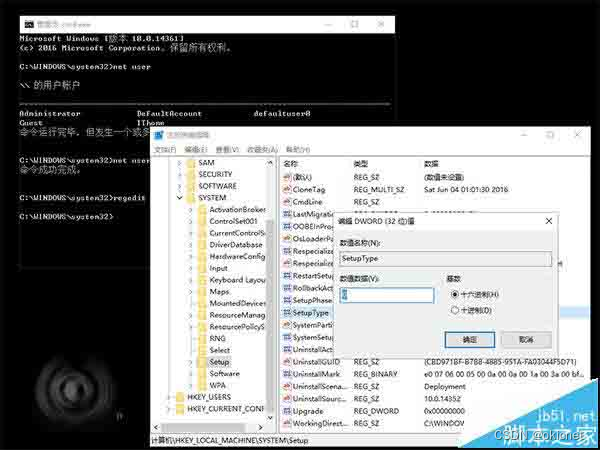
Task: Select the WPA folder icon
Action: (202, 385)
